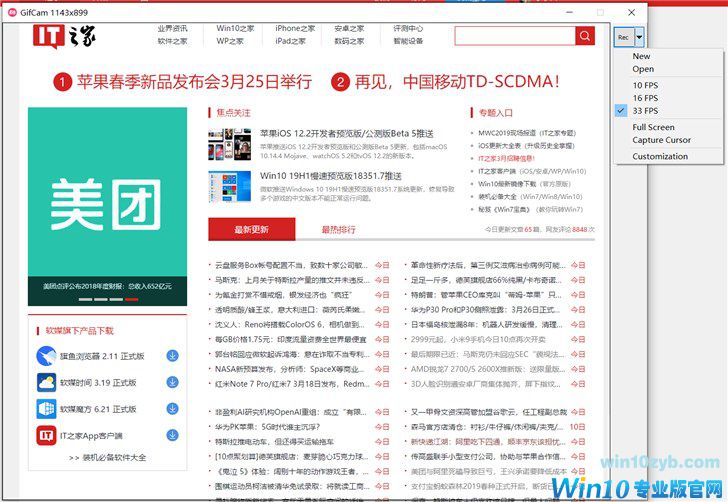This screenshot has width=728, height=502.
Task: Toggle the Capture Cursor option
Action: click(x=661, y=140)
